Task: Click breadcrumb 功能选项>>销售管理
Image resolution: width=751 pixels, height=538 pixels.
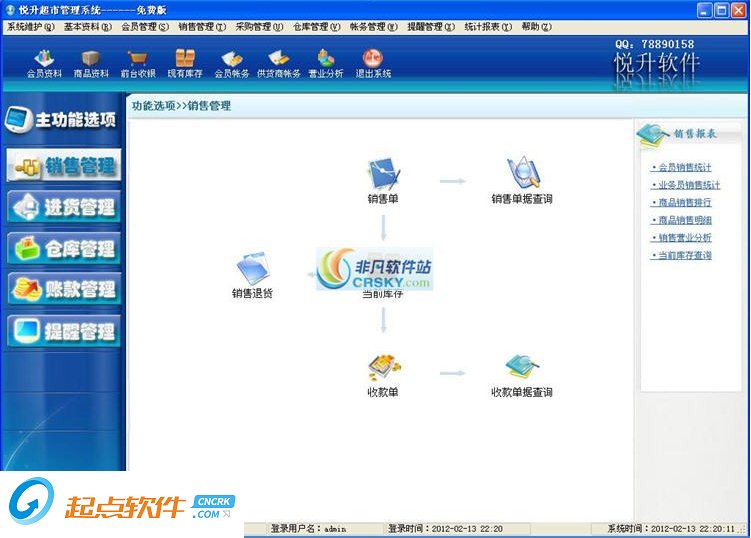Action: click(182, 106)
